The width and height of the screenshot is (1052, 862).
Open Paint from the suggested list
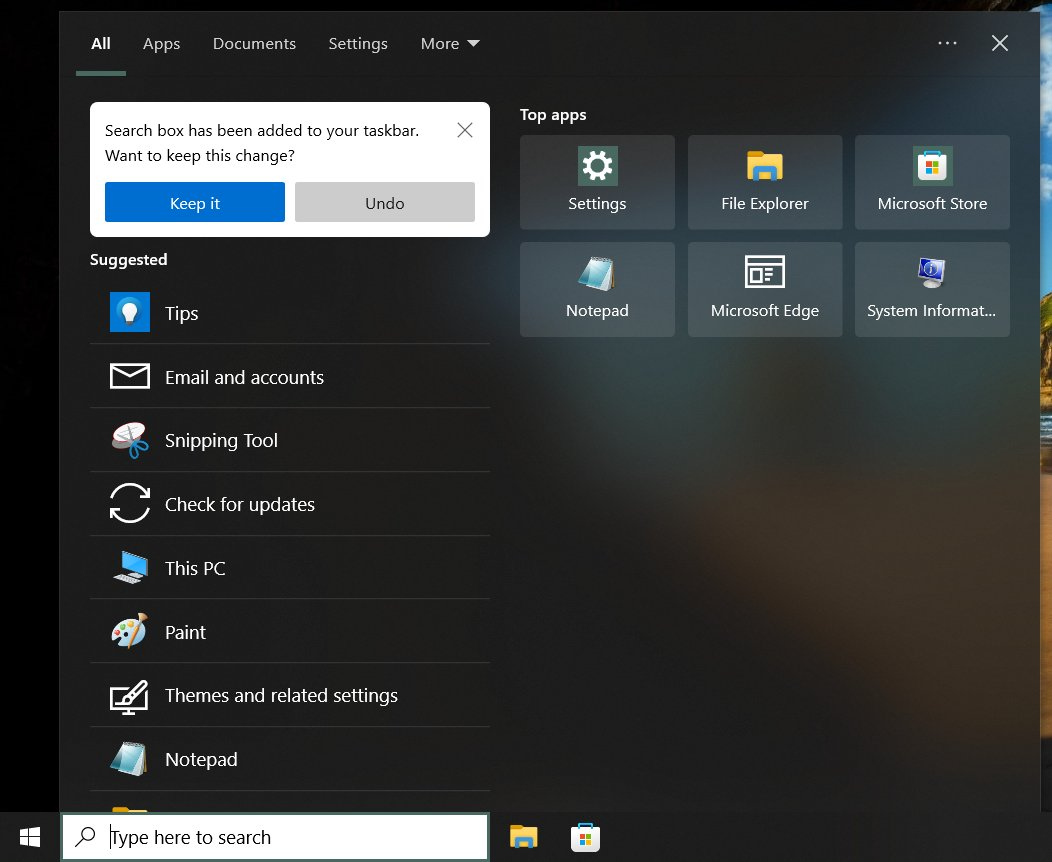289,632
